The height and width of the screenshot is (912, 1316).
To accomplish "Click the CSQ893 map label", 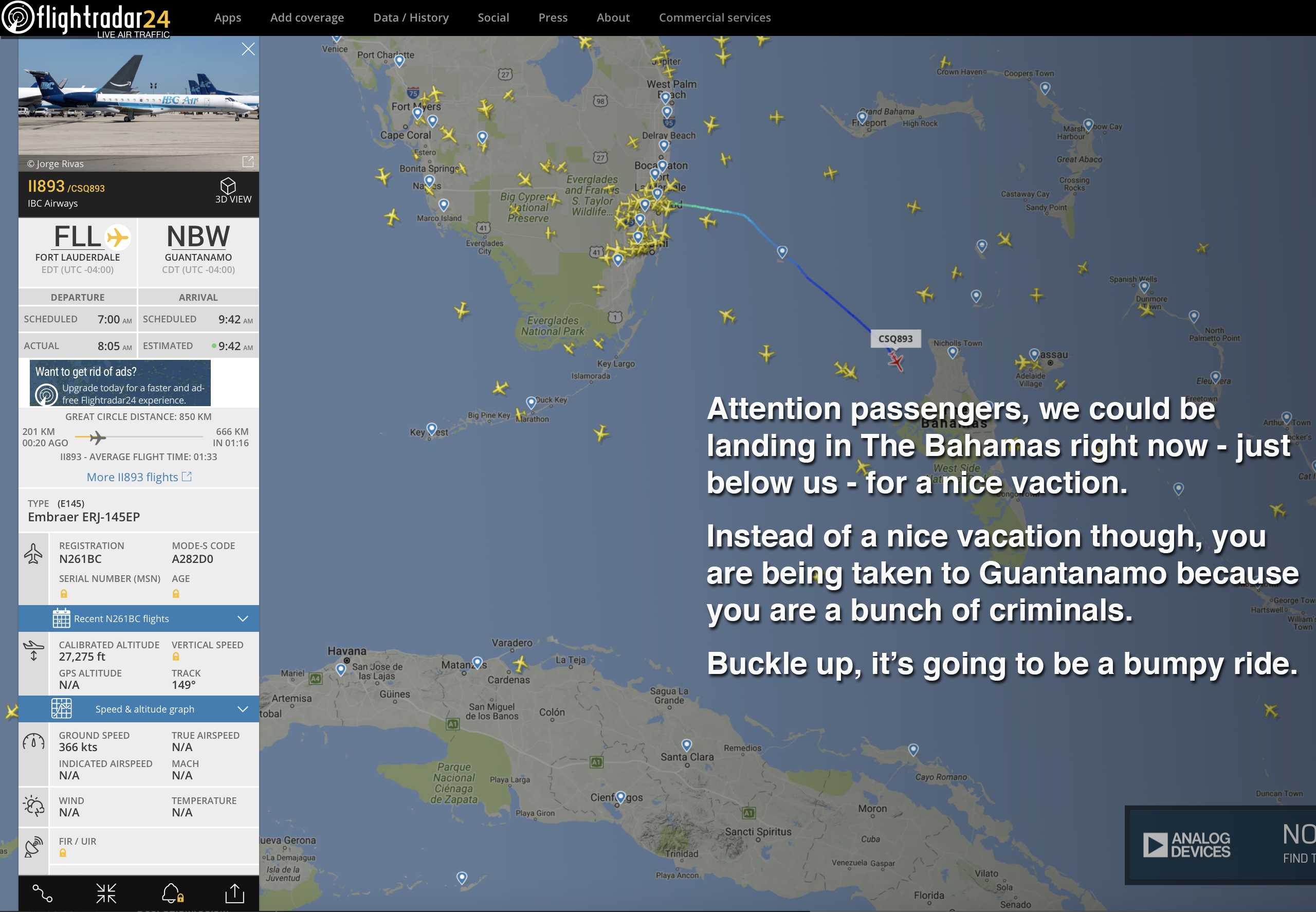I will click(895, 338).
